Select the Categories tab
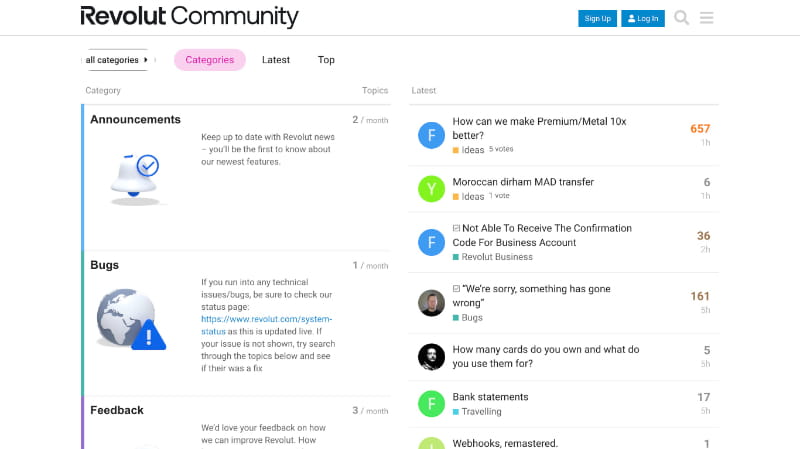800x449 pixels. pyautogui.click(x=210, y=60)
